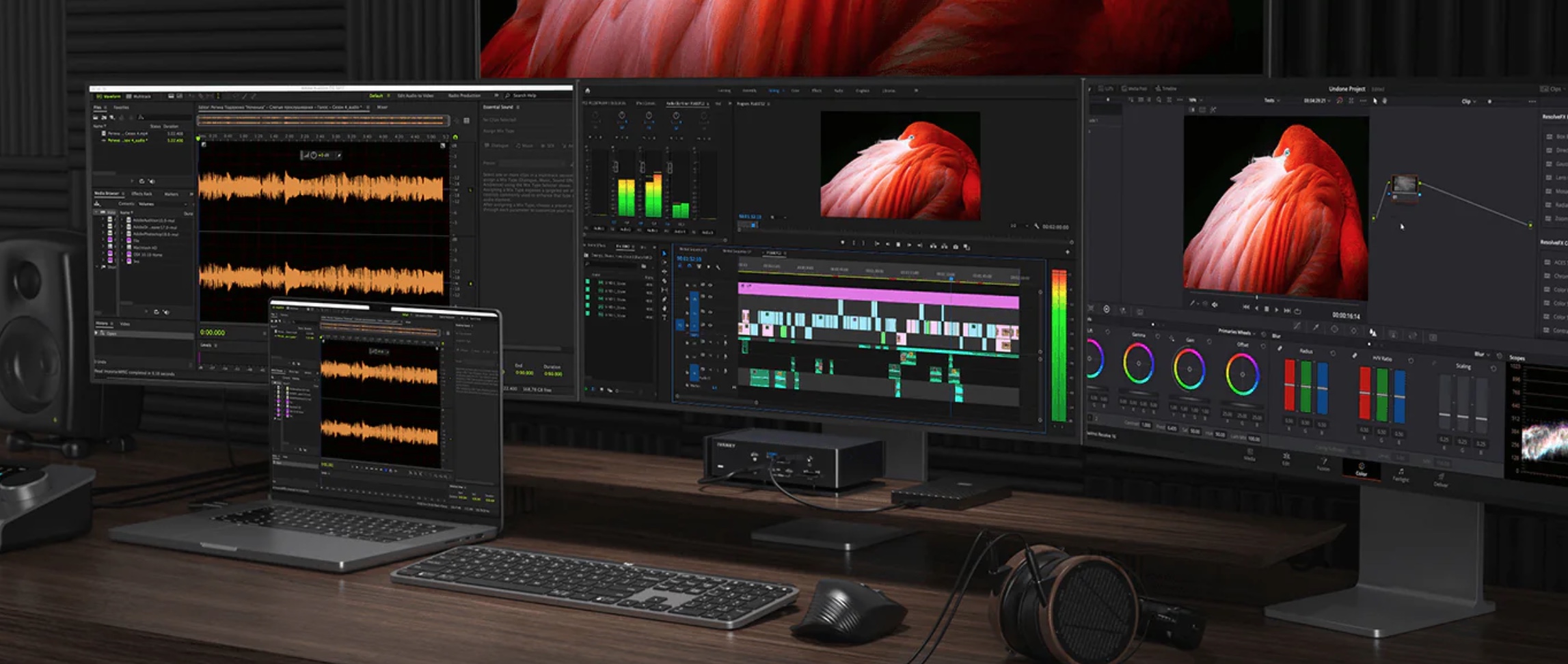This screenshot has width=1568, height=664.
Task: Open Radio Production workspace in Audition
Action: click(x=464, y=96)
